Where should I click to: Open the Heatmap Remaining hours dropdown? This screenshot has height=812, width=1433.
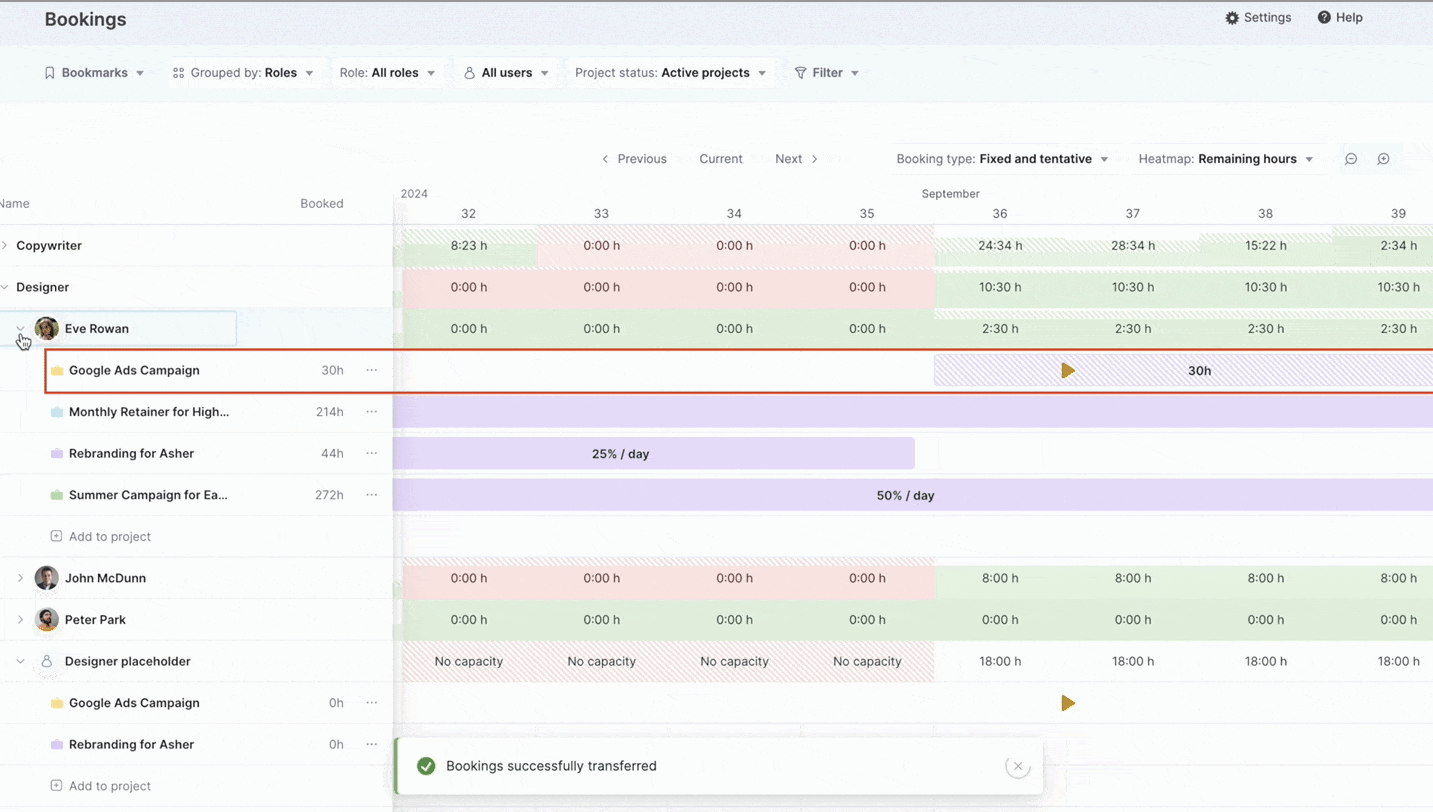coord(1225,159)
